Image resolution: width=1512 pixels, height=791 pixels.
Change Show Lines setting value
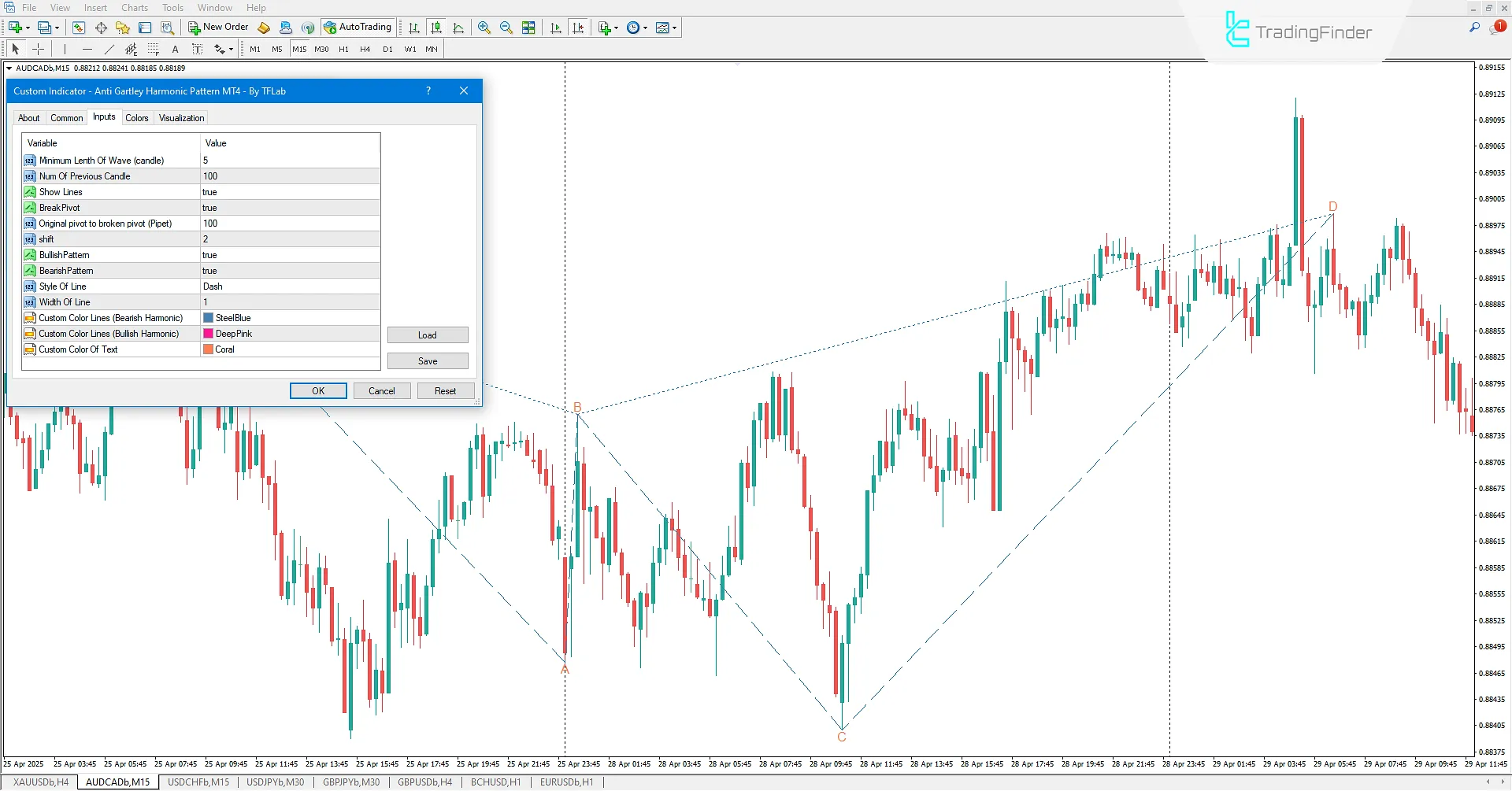click(x=289, y=191)
